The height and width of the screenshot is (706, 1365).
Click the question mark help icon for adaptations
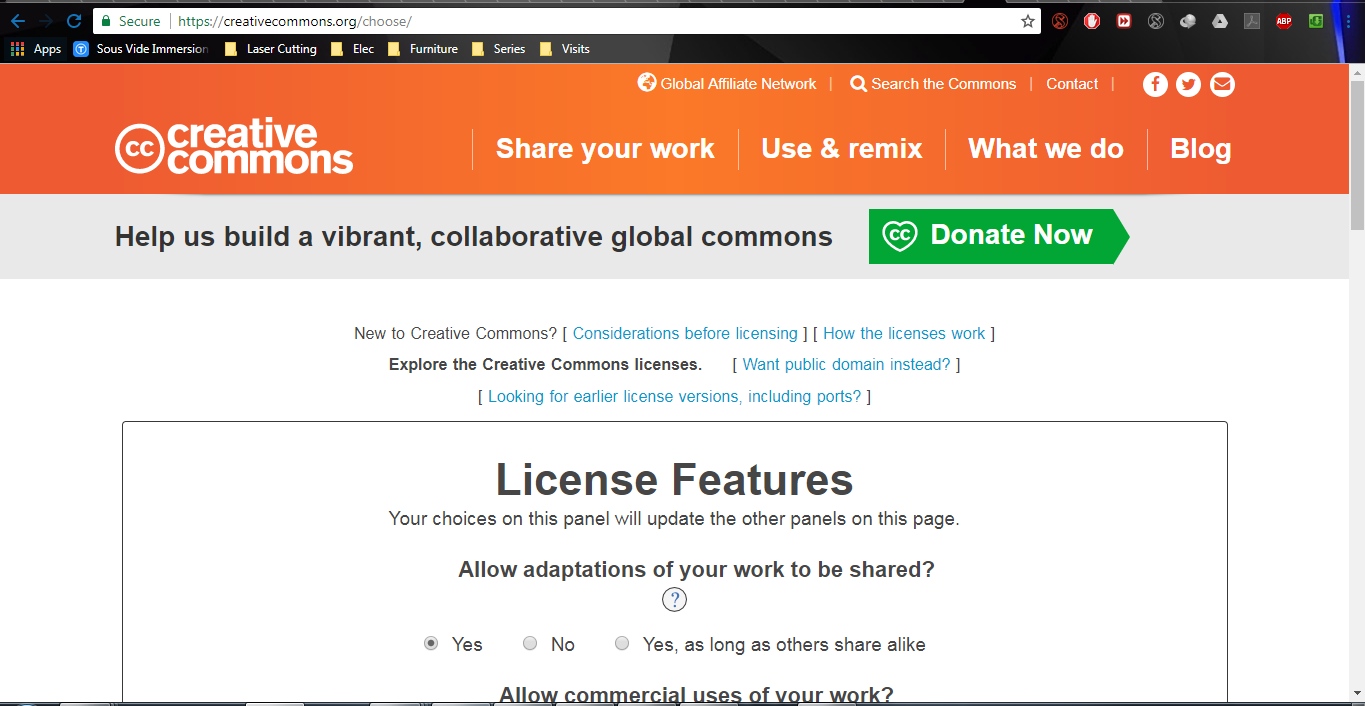click(x=675, y=600)
